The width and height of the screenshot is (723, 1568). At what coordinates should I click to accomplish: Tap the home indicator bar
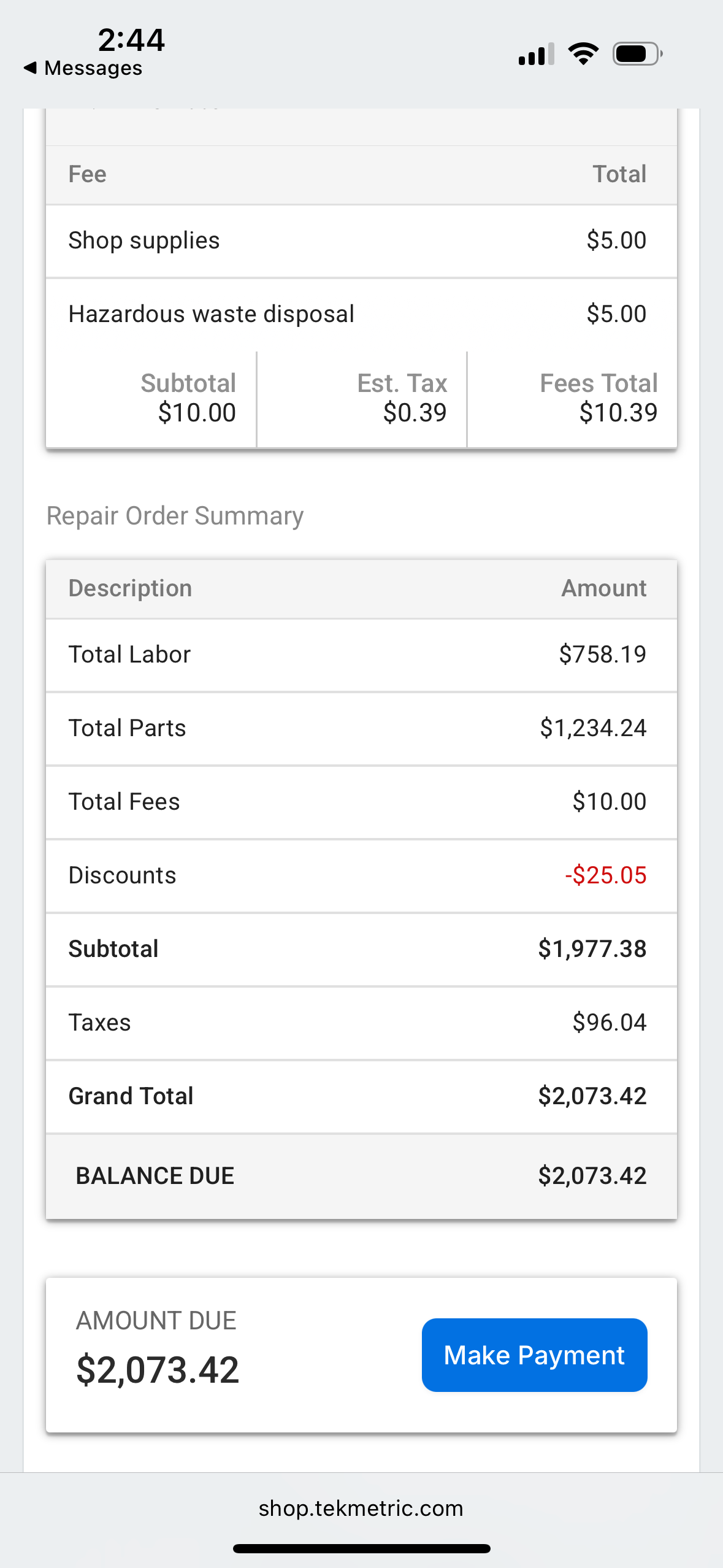coord(361,1548)
